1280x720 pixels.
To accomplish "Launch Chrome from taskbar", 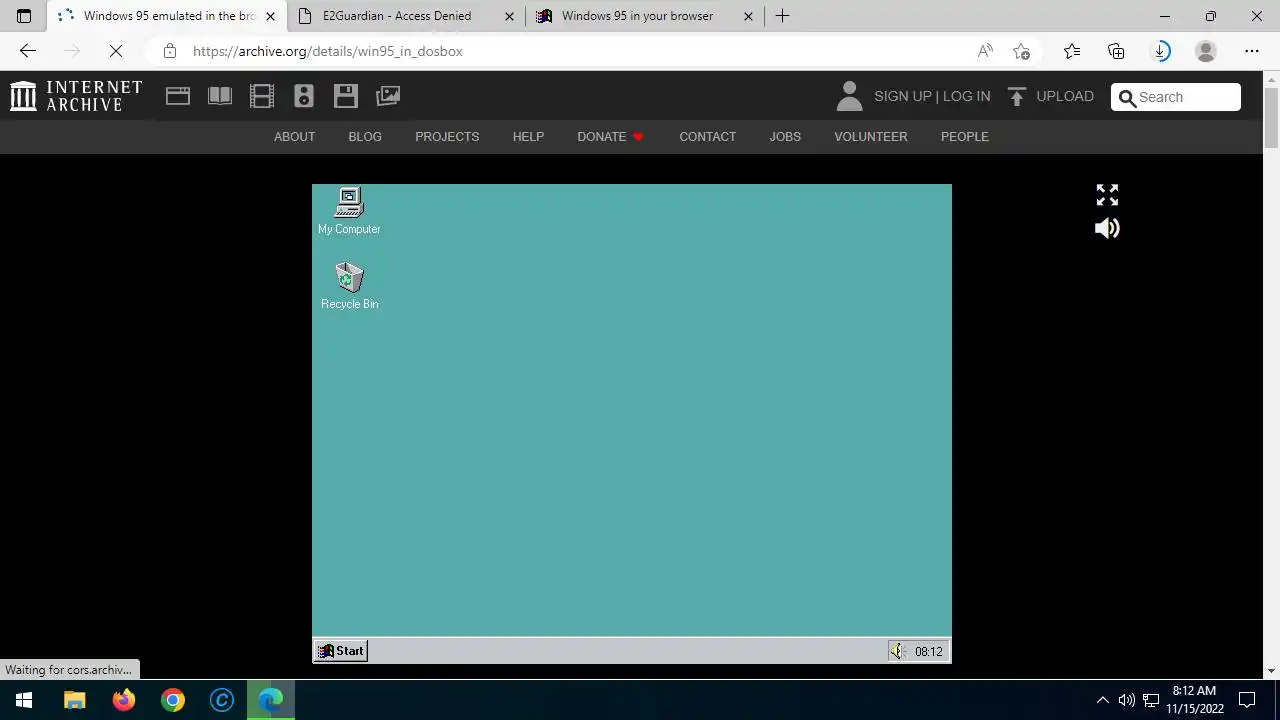I will (173, 700).
